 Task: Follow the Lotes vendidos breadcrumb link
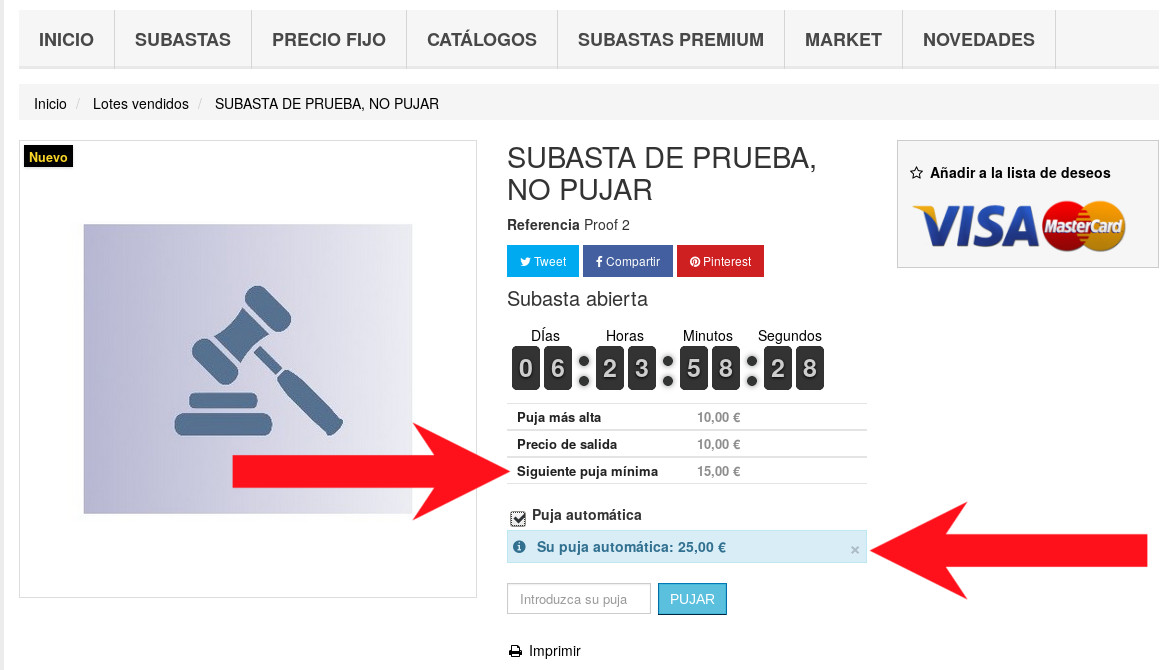tap(141, 104)
